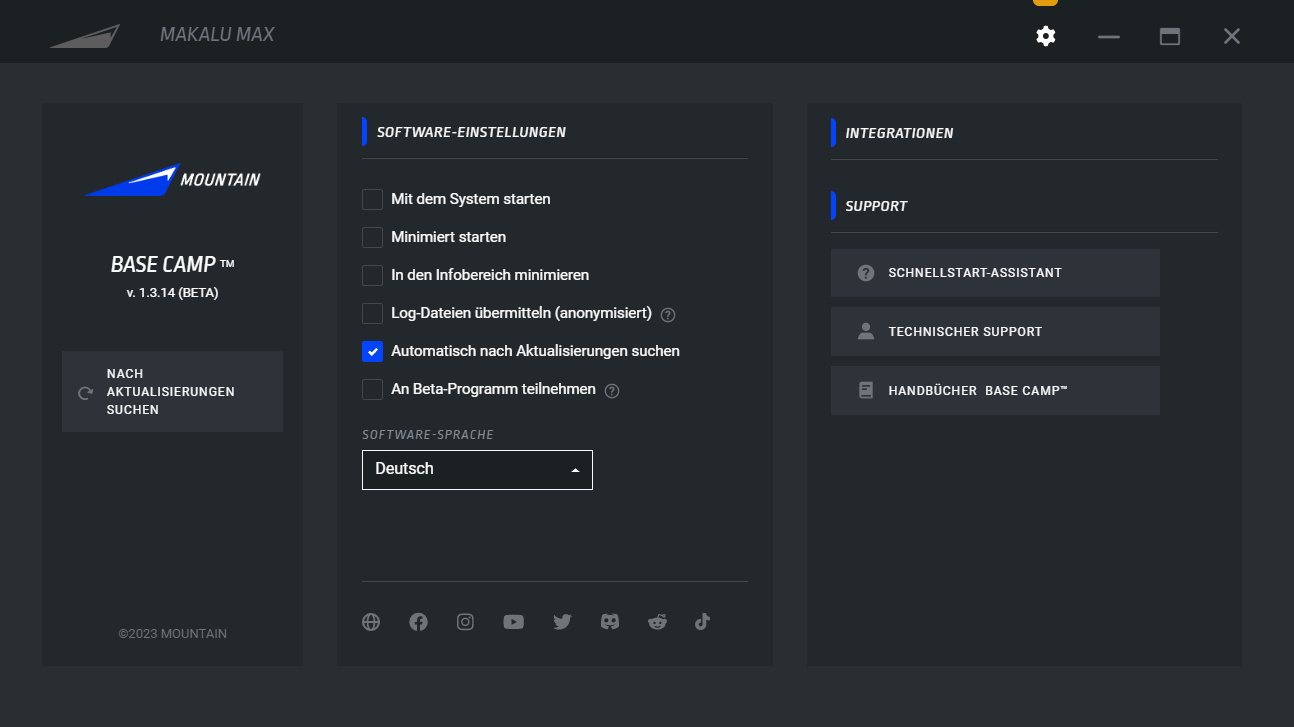This screenshot has height=727, width=1294.
Task: Enable Mit dem System starten checkbox
Action: click(372, 199)
